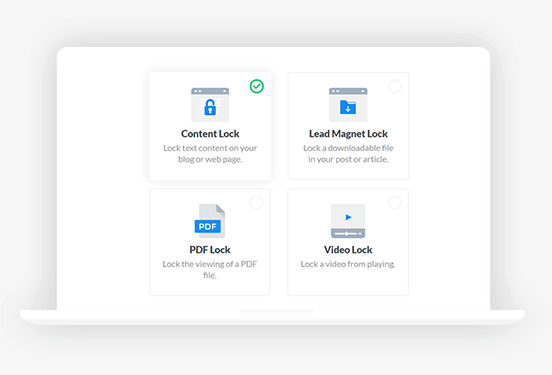Viewport: 552px width, 375px height.
Task: Select the PDF Lock radio circle
Action: click(256, 202)
